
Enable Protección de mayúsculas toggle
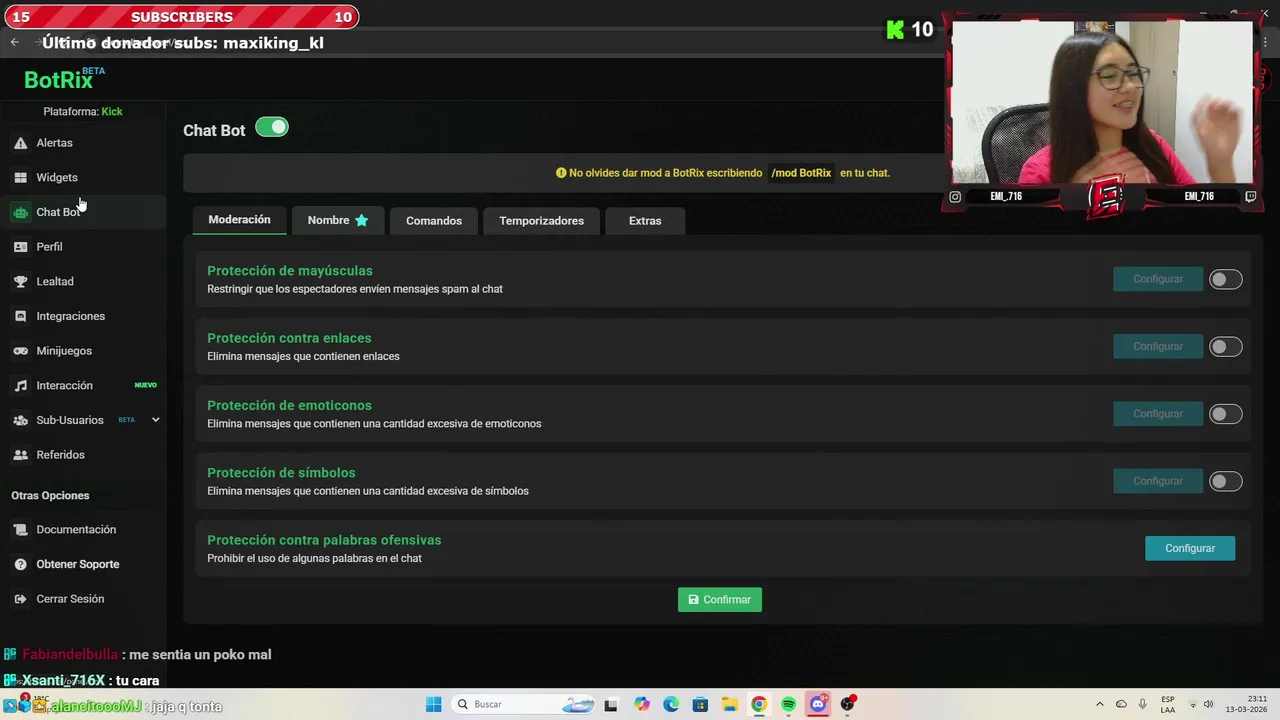1225,280
